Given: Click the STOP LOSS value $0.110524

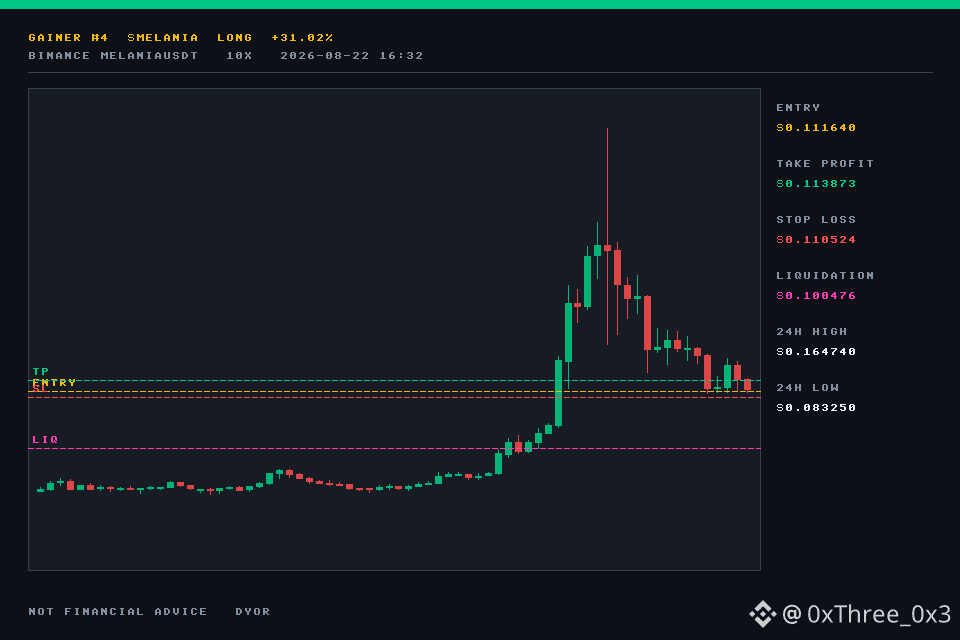Looking at the screenshot, I should (816, 239).
